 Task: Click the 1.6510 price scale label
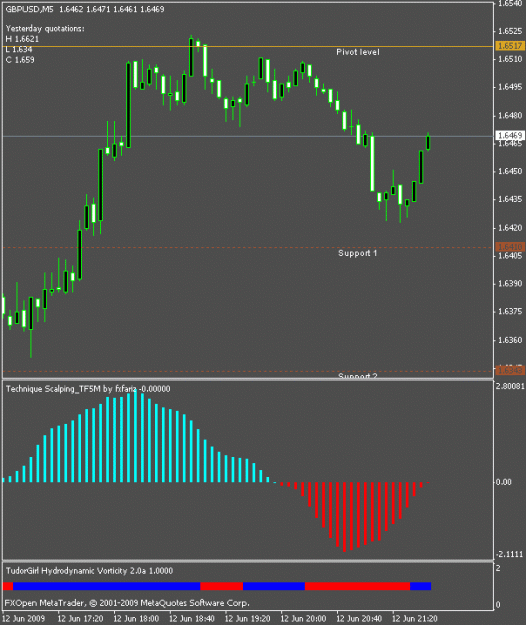pyautogui.click(x=510, y=59)
